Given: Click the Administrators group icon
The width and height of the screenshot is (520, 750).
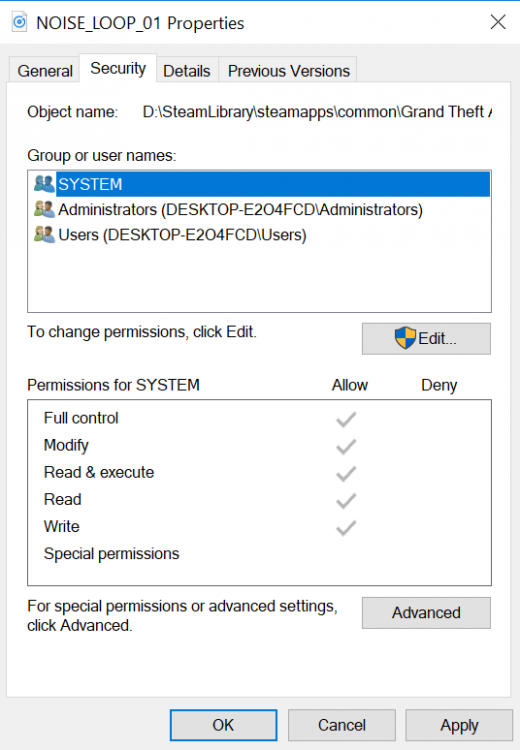Looking at the screenshot, I should (x=44, y=209).
